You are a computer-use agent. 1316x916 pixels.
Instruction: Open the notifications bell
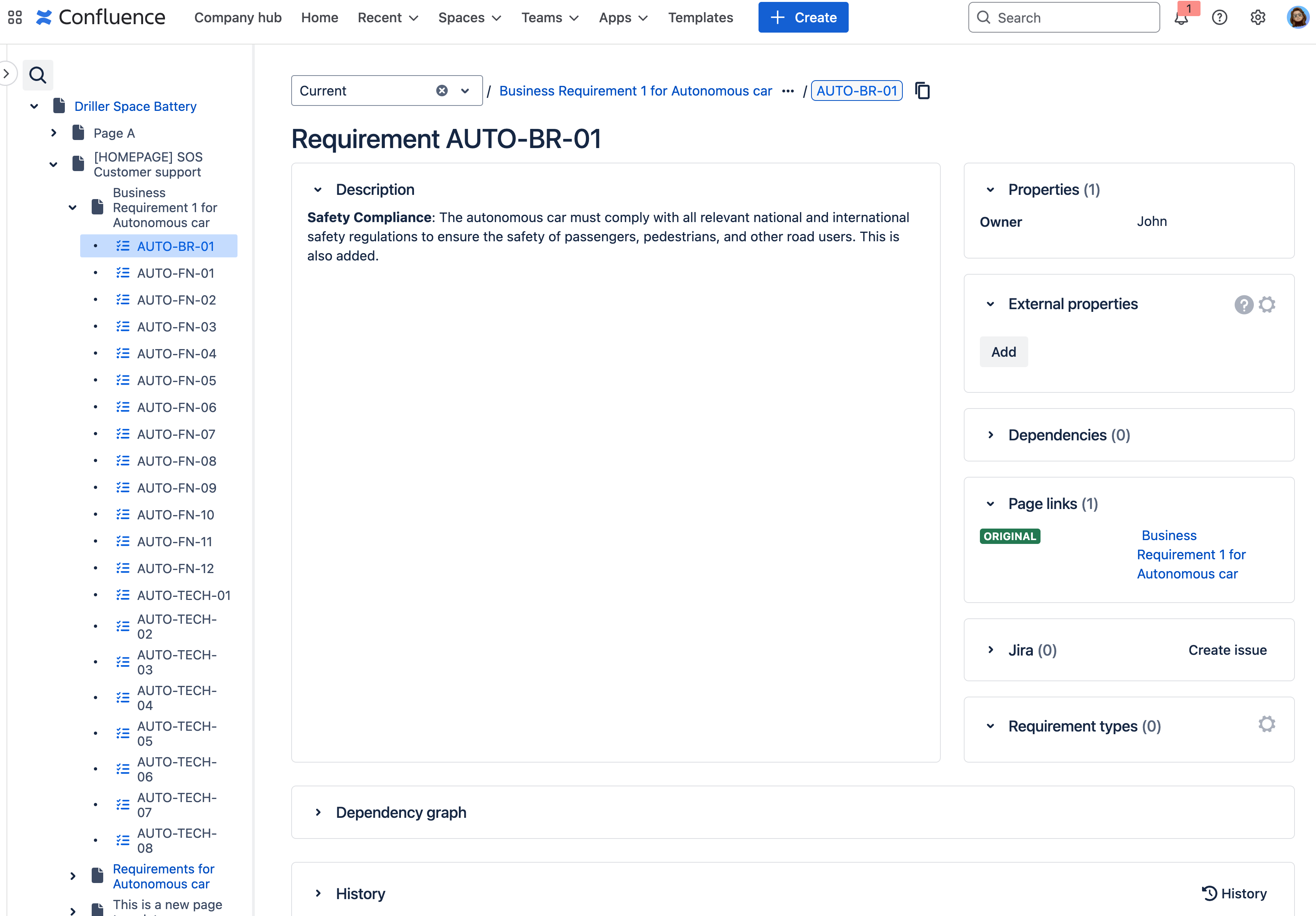(1181, 18)
